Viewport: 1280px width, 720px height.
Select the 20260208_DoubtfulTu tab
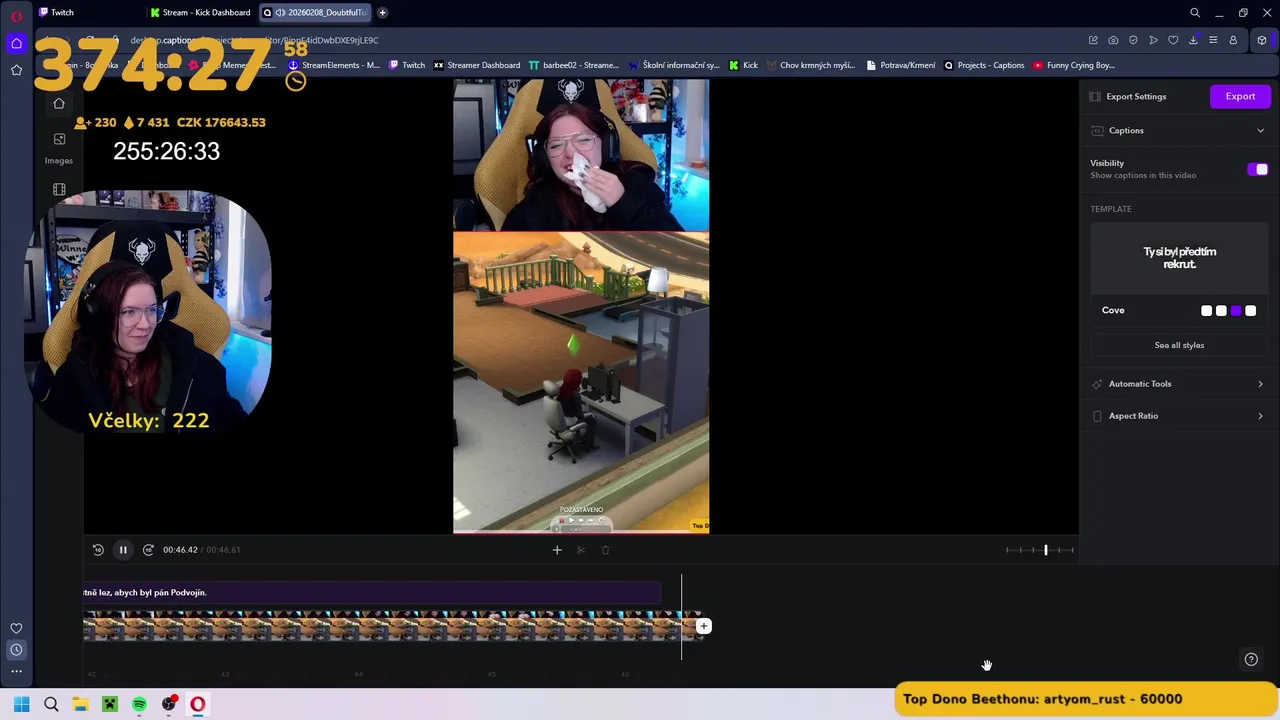point(315,13)
